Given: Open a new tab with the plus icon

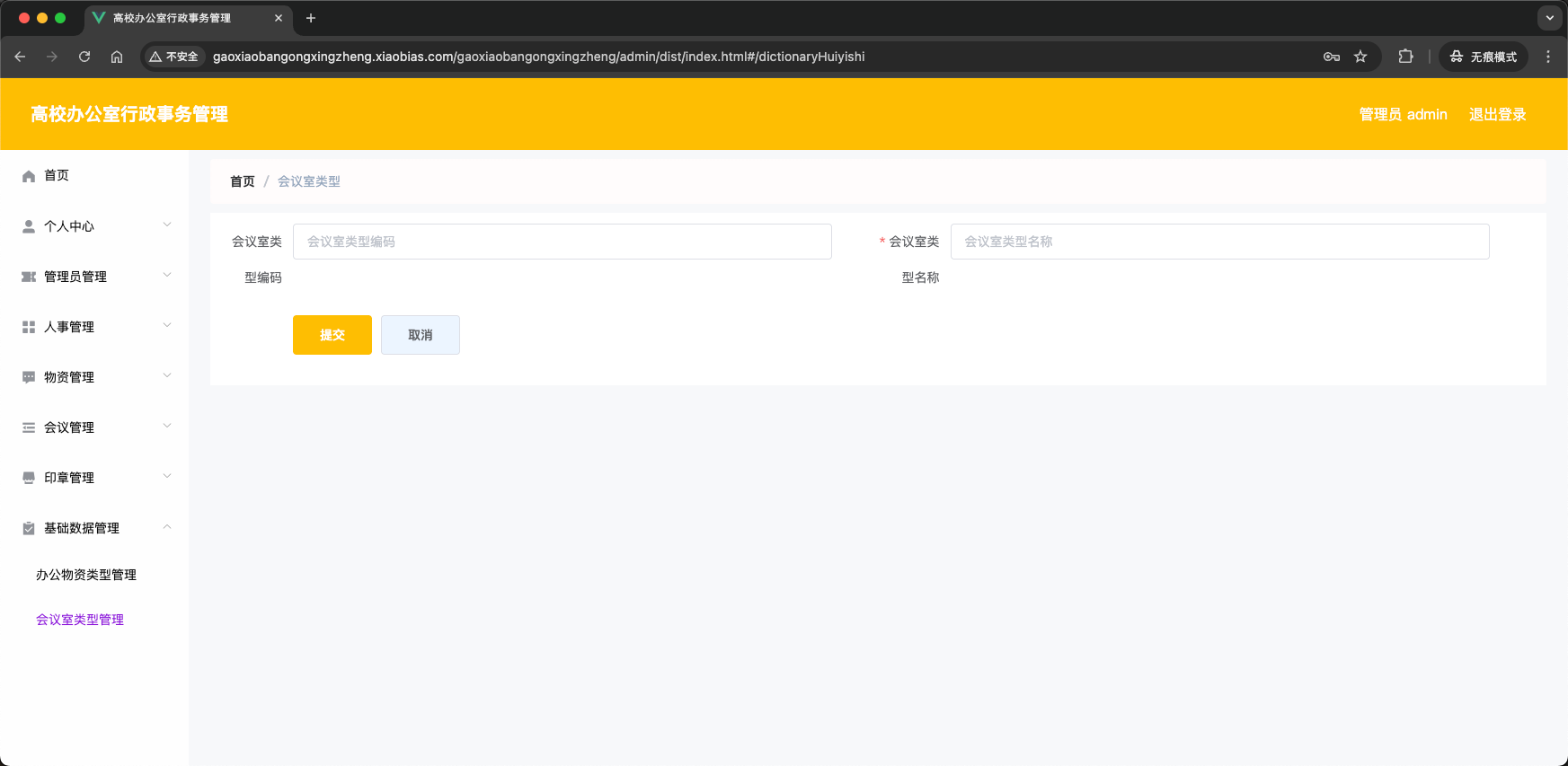Looking at the screenshot, I should [x=311, y=18].
